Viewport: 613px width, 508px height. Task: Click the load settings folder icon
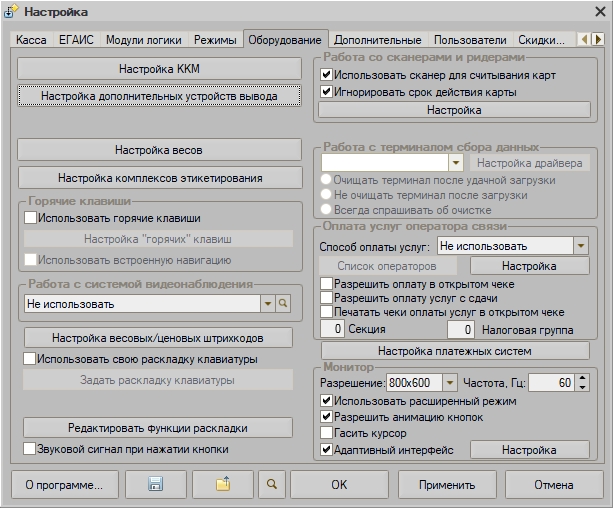222,485
